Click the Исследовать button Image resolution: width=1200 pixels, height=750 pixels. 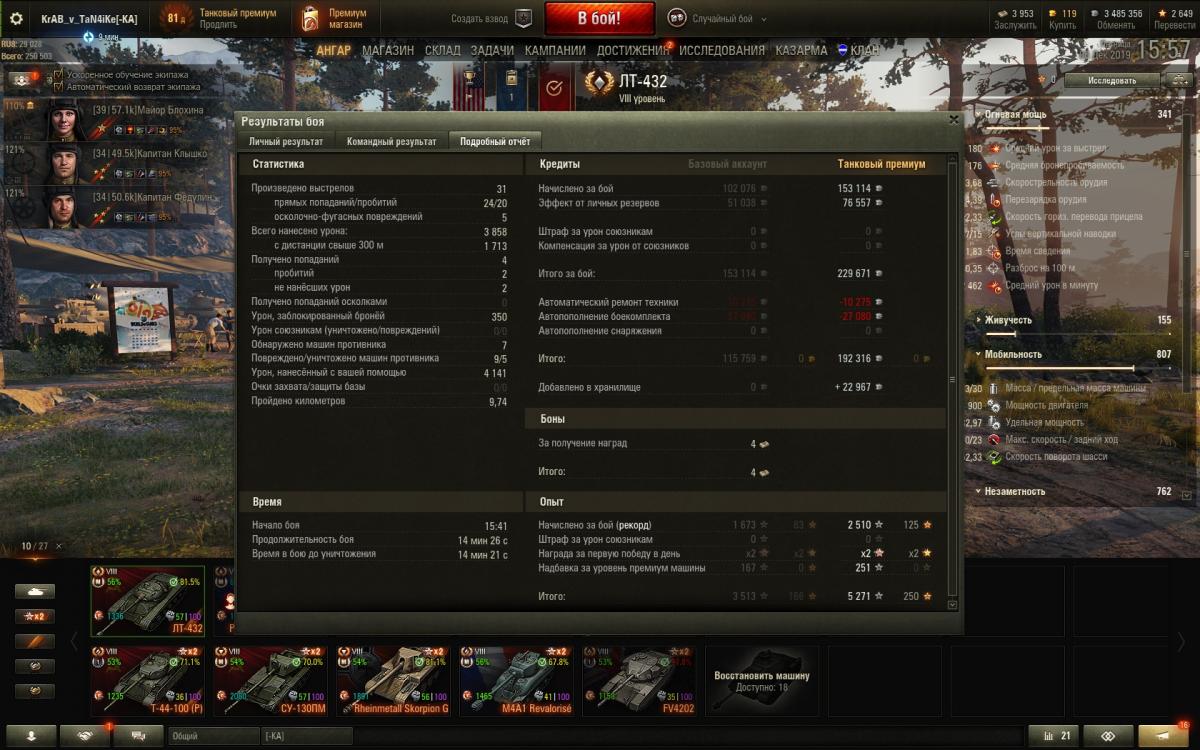[1112, 80]
